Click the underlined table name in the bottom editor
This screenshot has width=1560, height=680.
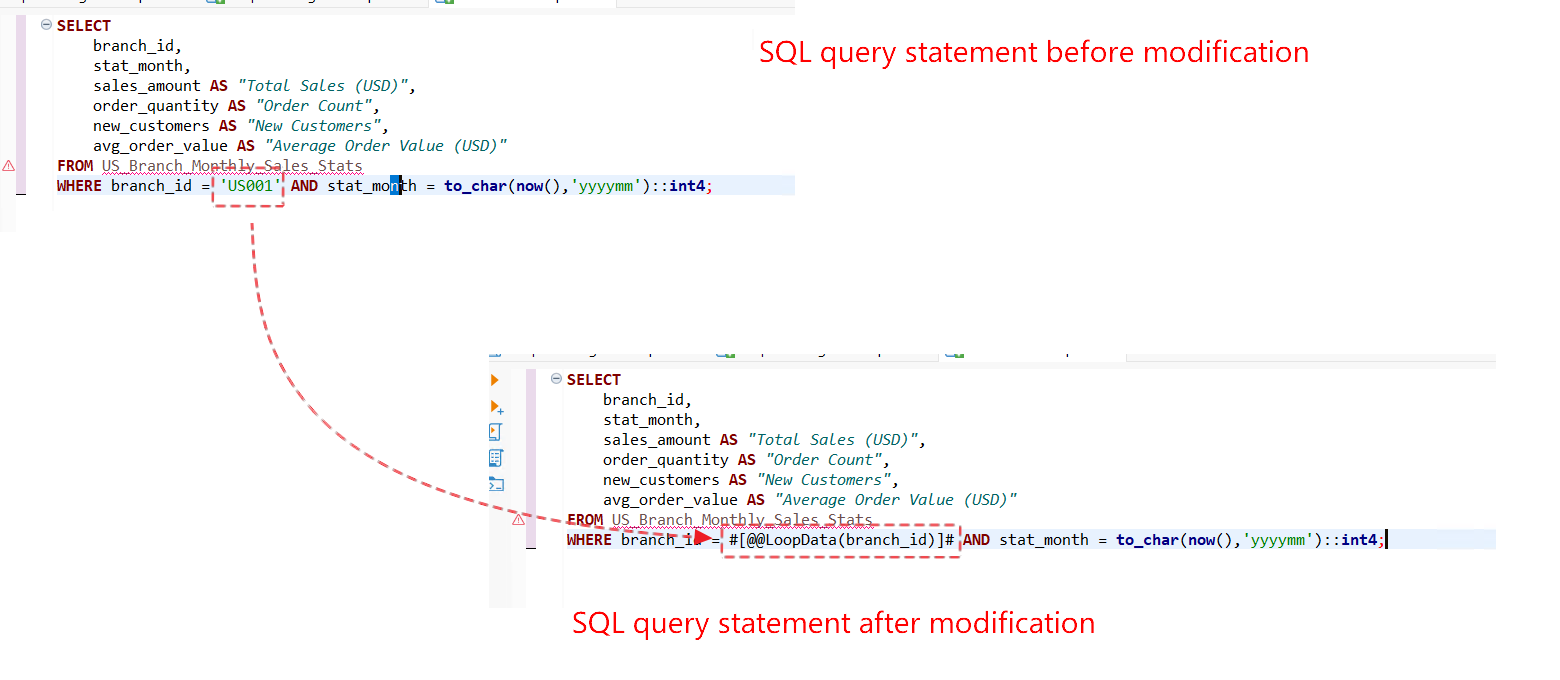pos(738,519)
